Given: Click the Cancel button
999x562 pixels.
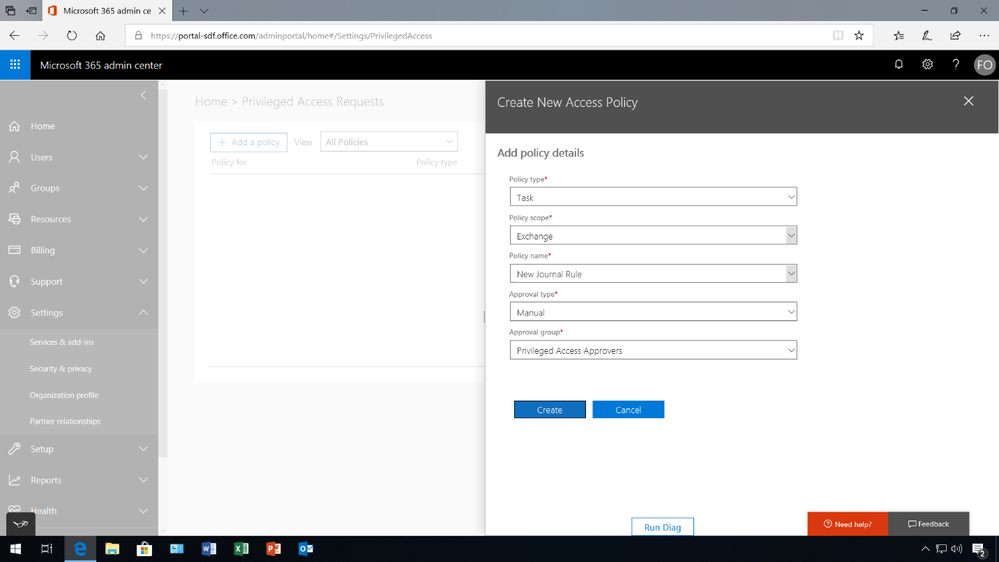Looking at the screenshot, I should 628,410.
